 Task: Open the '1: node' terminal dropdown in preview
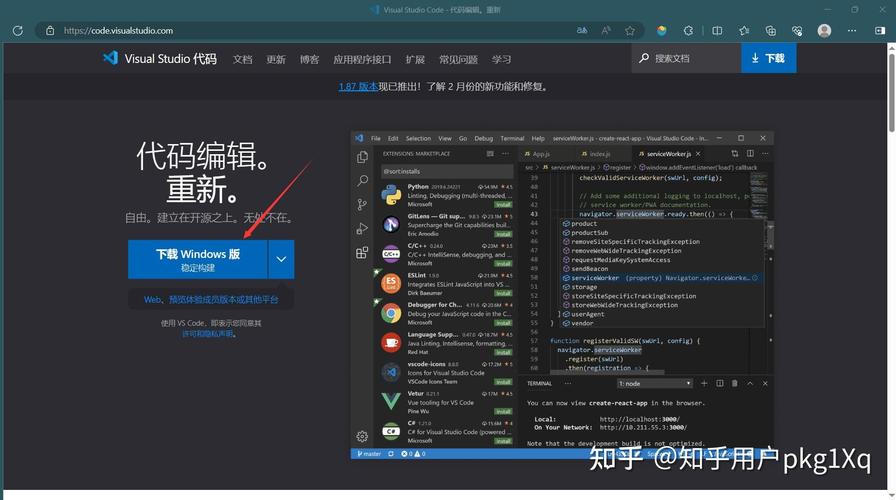click(655, 383)
